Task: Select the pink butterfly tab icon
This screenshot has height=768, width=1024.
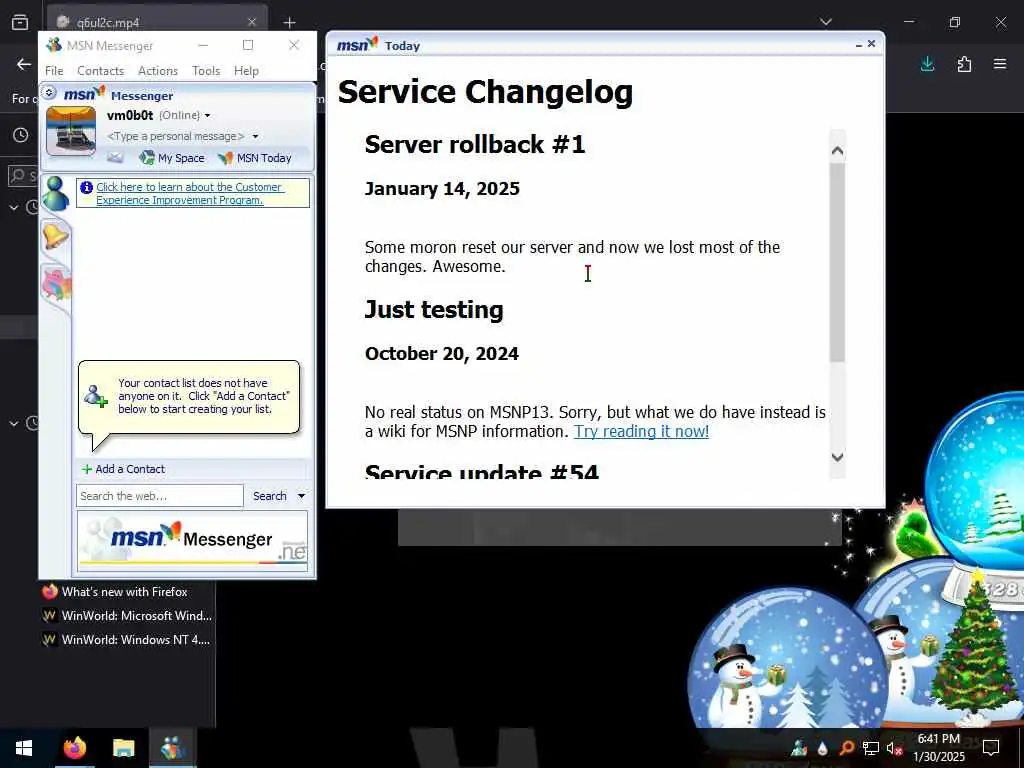Action: (57, 285)
